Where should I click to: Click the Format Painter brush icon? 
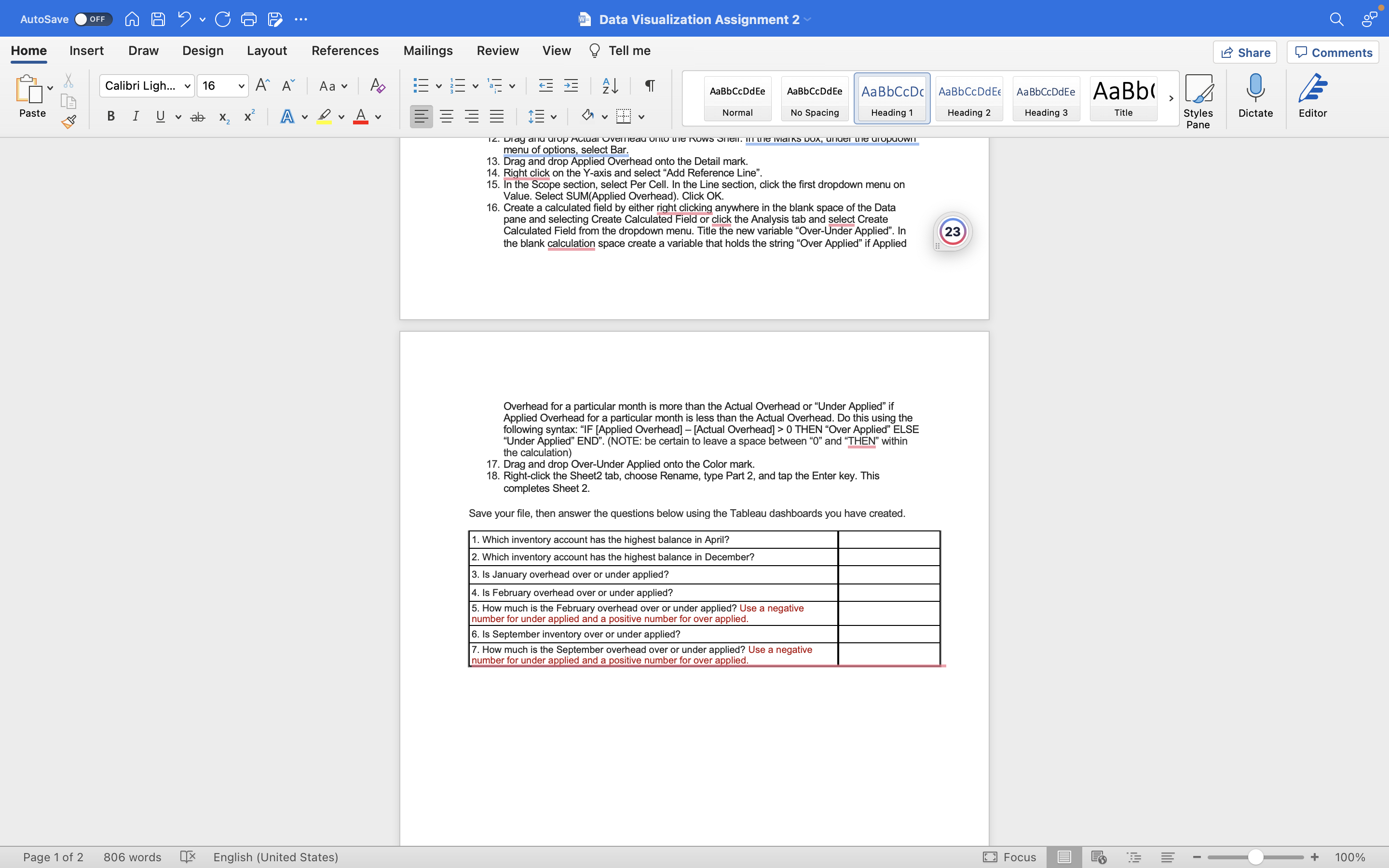[x=69, y=122]
